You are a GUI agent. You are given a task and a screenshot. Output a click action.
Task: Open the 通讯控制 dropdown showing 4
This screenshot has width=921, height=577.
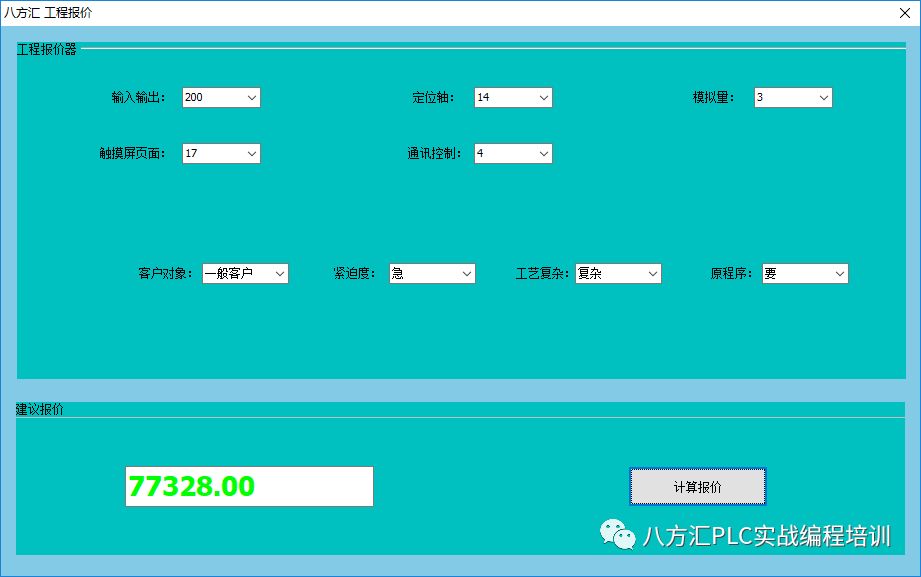tap(513, 153)
